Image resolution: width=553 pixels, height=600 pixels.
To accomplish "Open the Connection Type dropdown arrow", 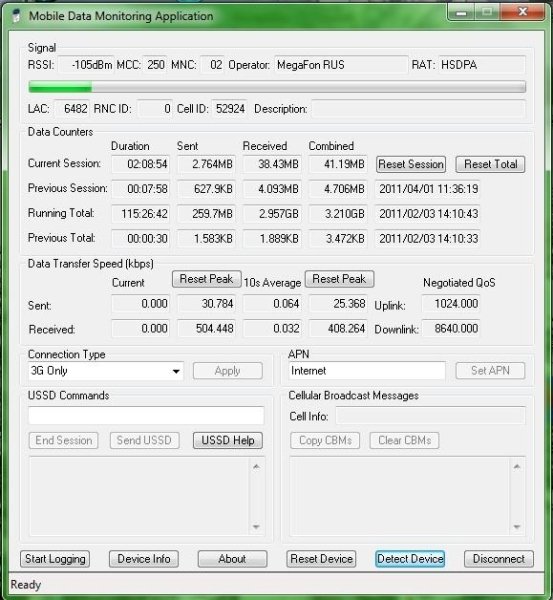I will pos(176,371).
